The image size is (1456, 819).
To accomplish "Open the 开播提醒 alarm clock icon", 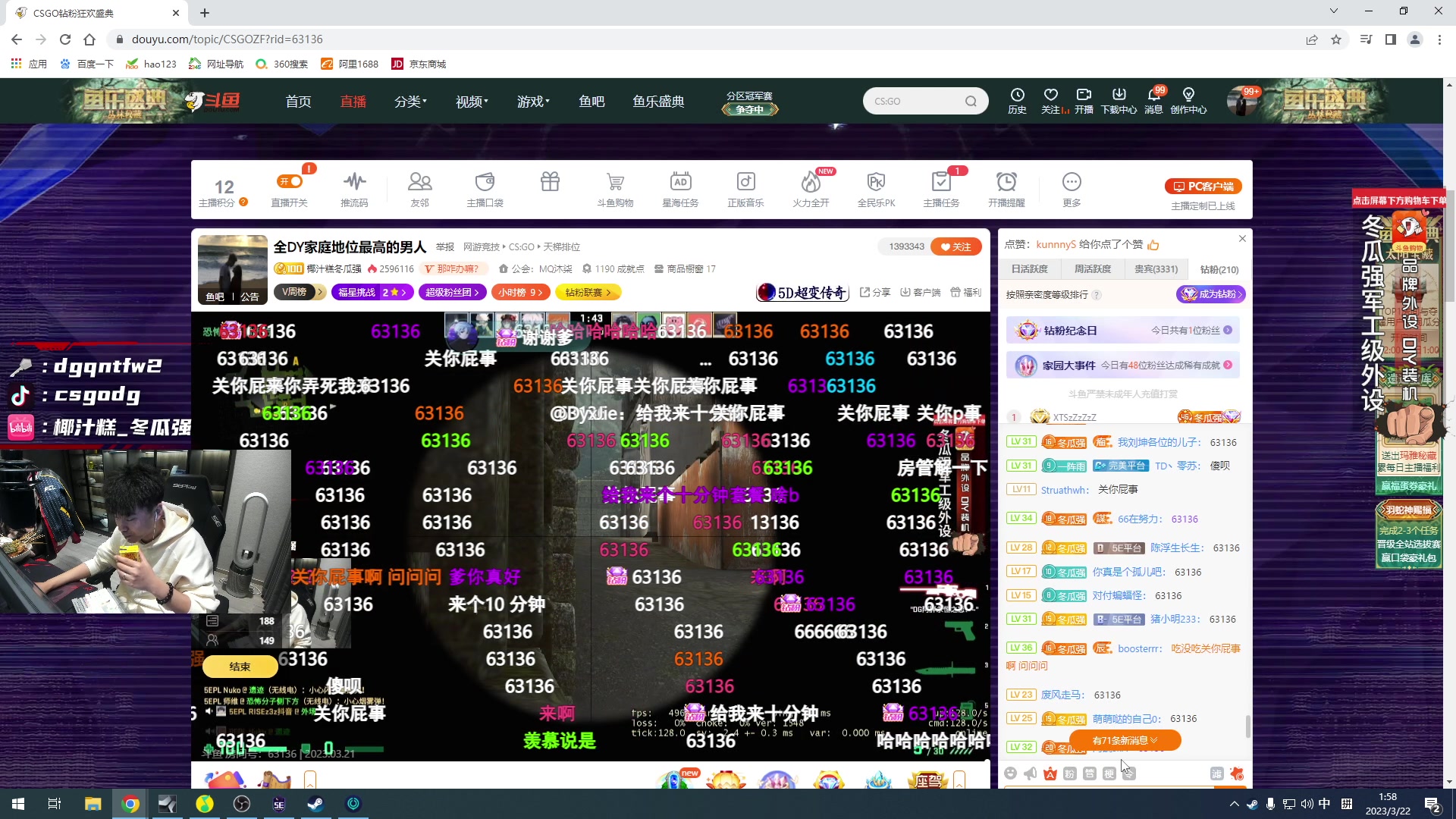I will tap(1006, 189).
